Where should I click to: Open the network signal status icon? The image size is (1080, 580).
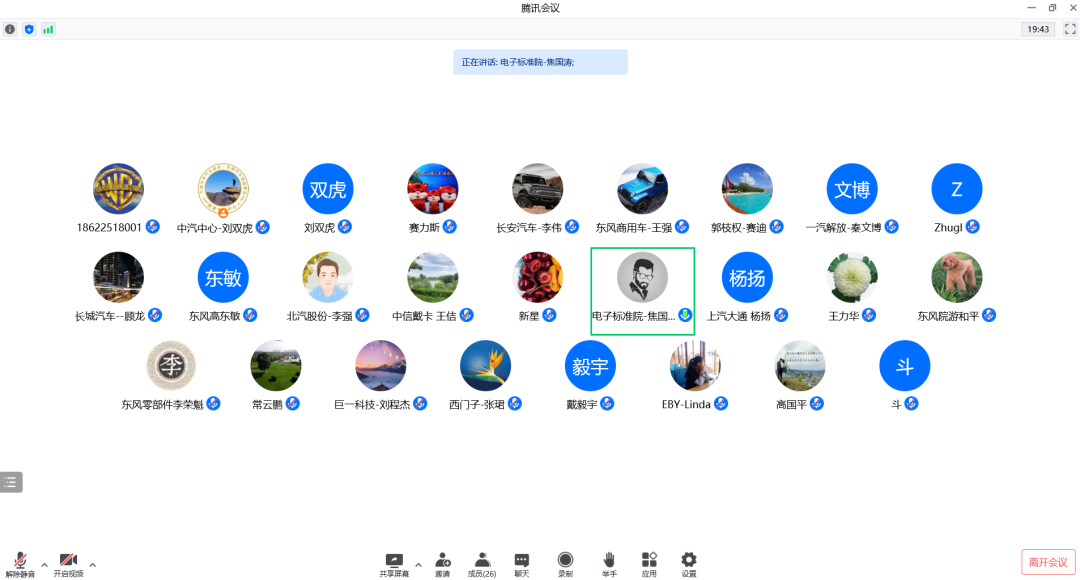[x=48, y=29]
